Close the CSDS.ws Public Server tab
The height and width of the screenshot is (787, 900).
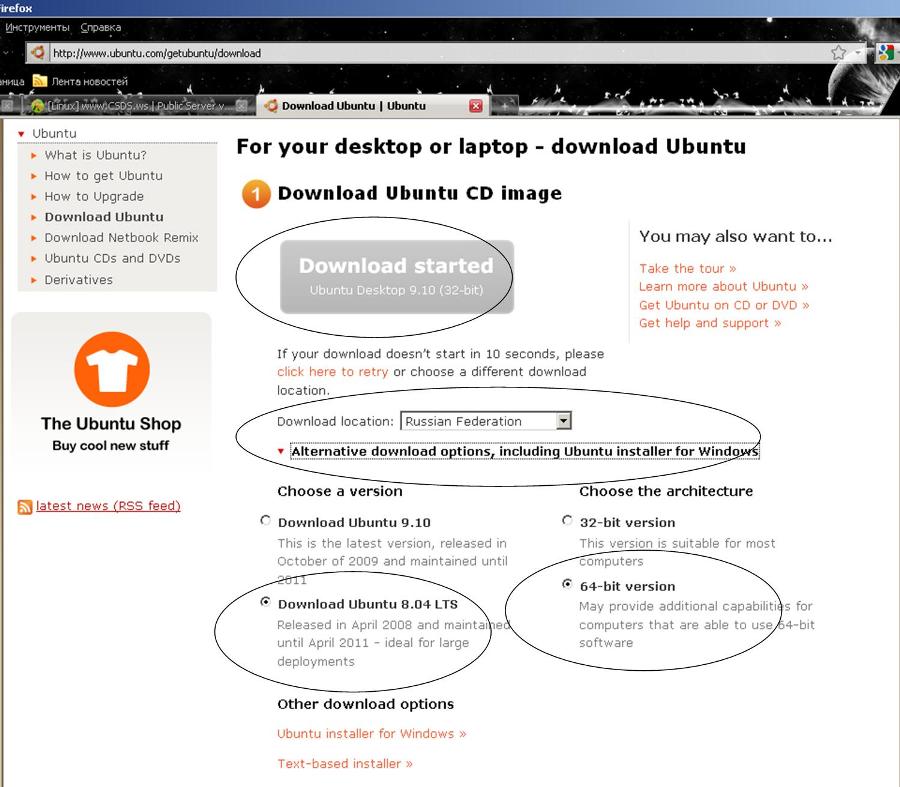[242, 106]
